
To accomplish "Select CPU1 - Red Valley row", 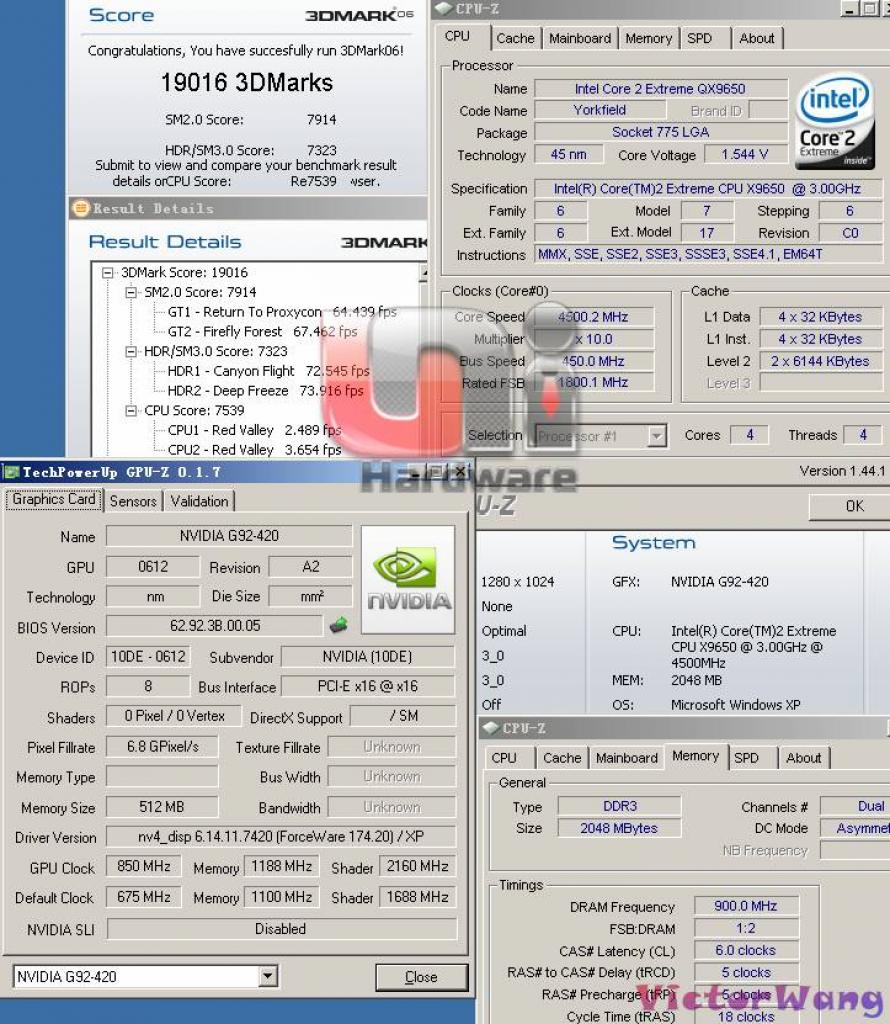I will pos(255,430).
